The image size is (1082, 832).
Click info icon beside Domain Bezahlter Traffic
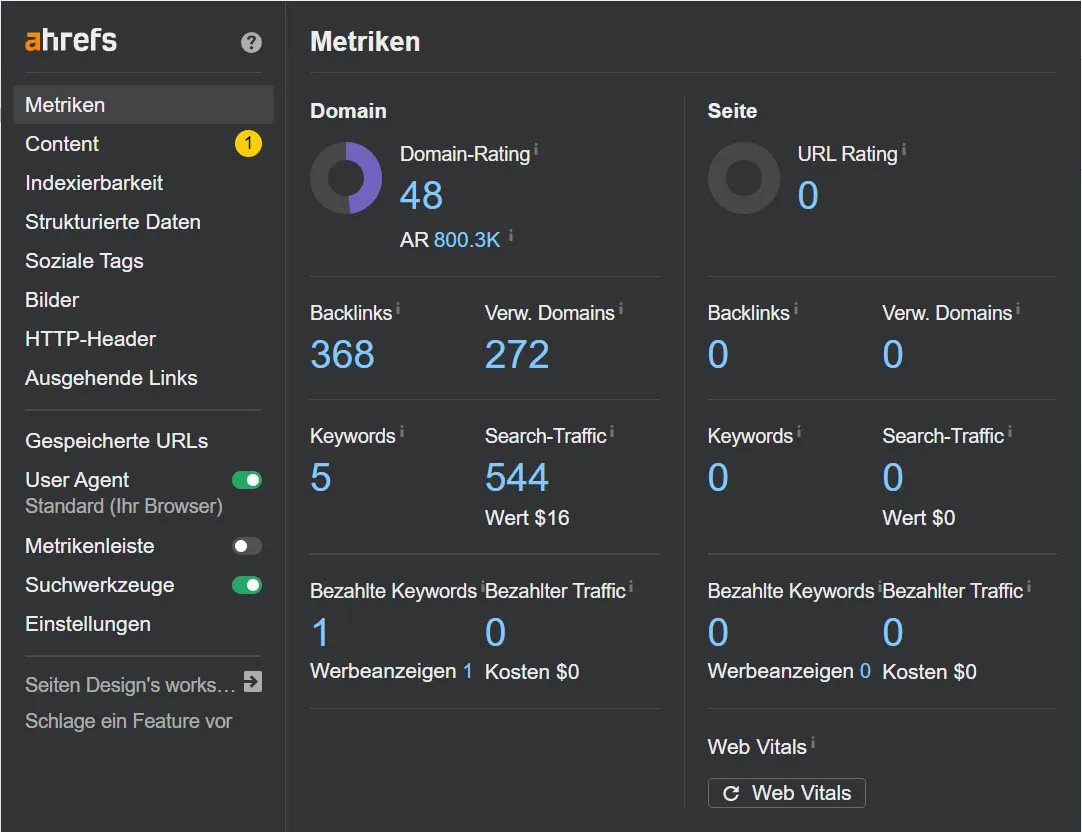[x=631, y=587]
